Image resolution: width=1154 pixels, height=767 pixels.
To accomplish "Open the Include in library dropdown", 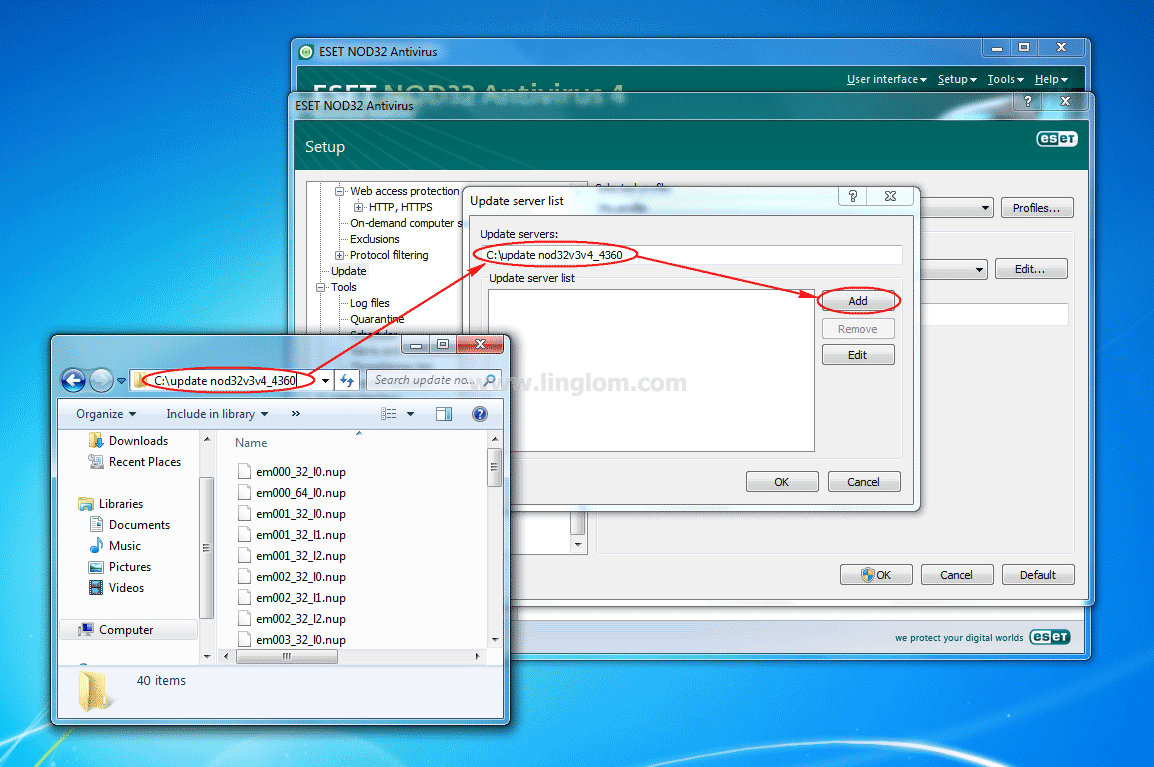I will tap(217, 414).
